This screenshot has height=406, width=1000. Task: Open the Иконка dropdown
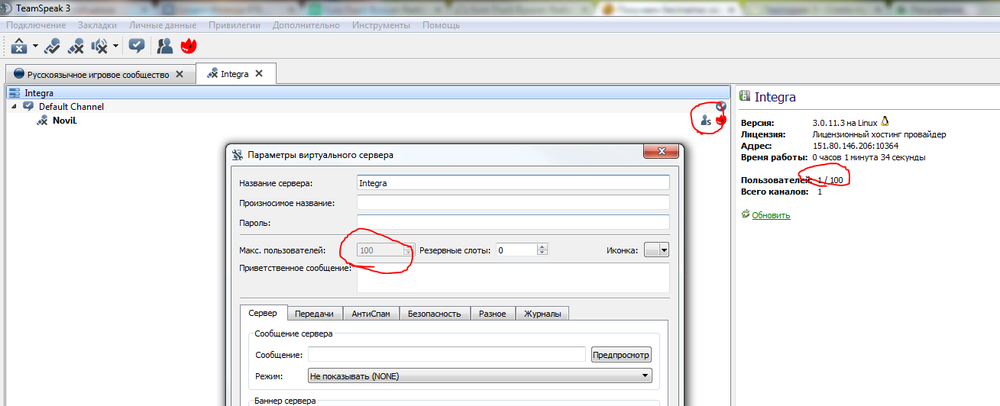click(x=657, y=250)
